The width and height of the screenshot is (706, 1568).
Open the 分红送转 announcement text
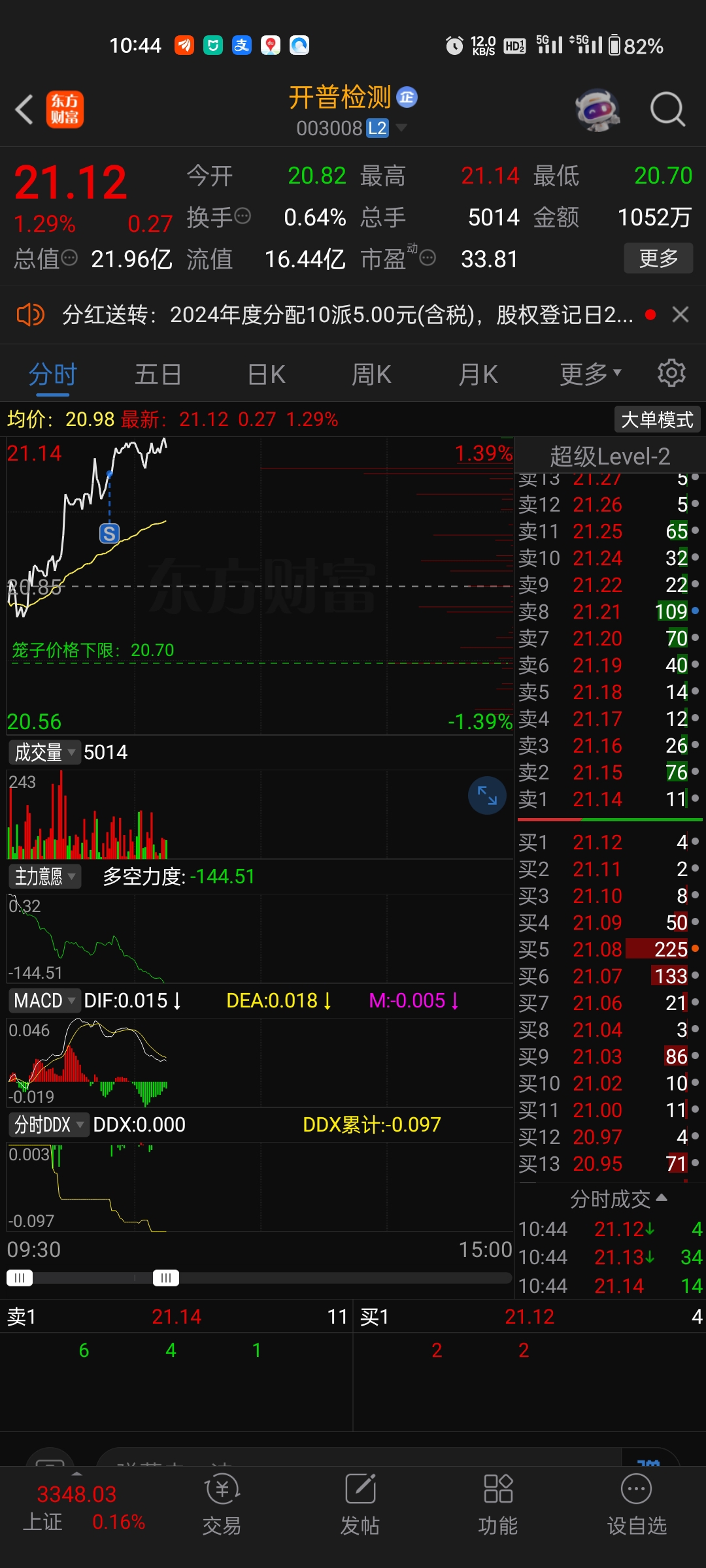348,315
